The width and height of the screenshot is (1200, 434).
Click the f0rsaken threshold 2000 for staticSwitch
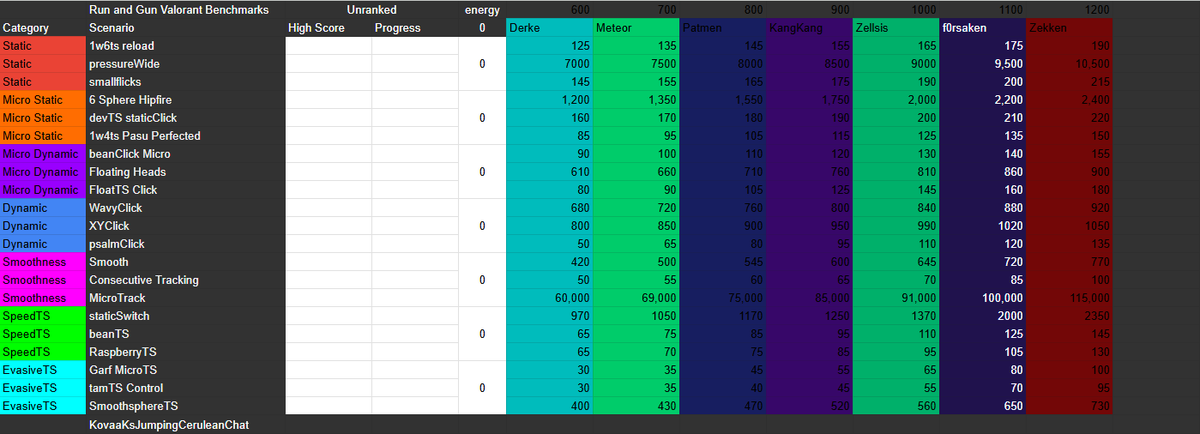tap(982, 315)
